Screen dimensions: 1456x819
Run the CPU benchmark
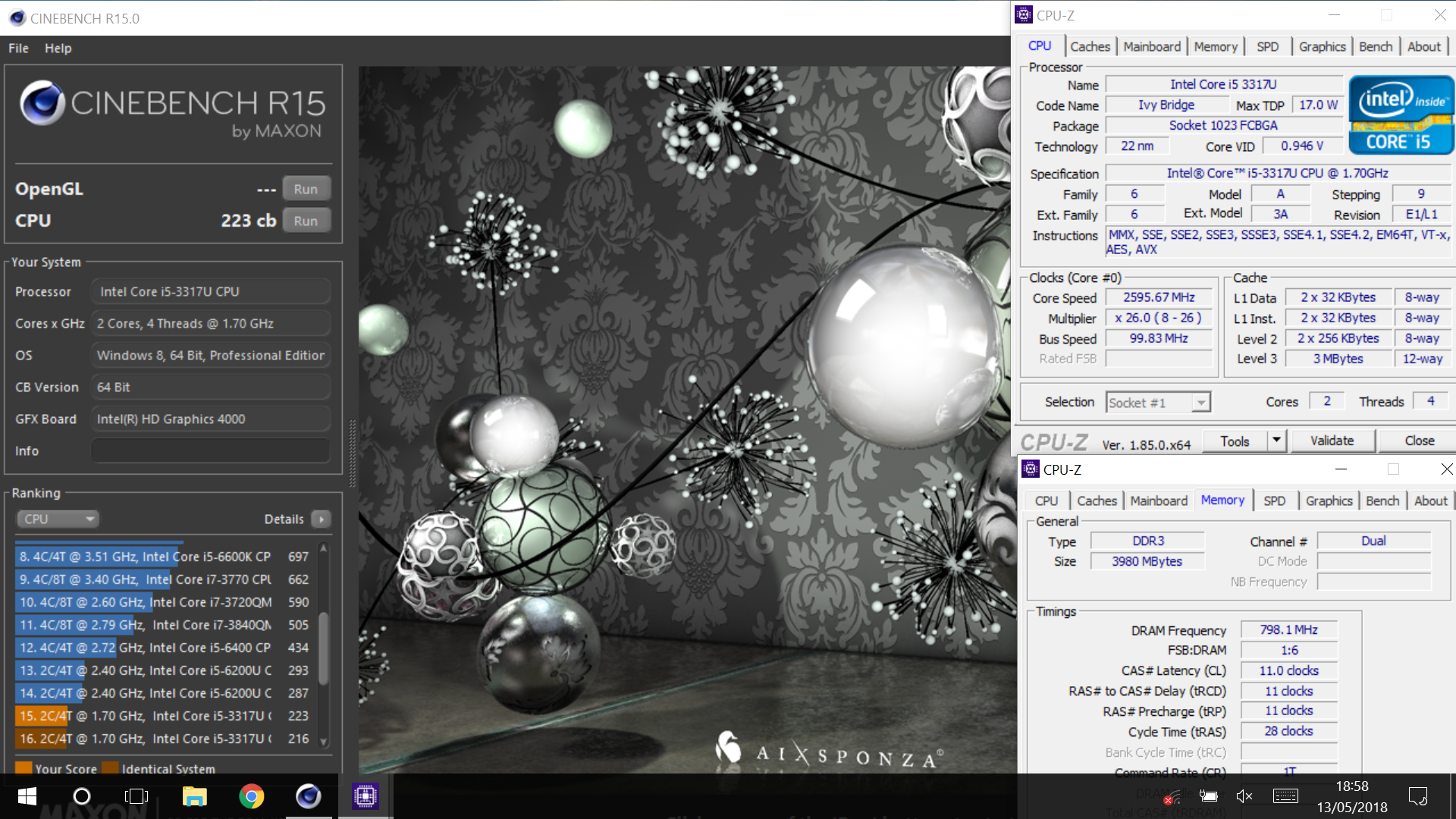point(306,221)
